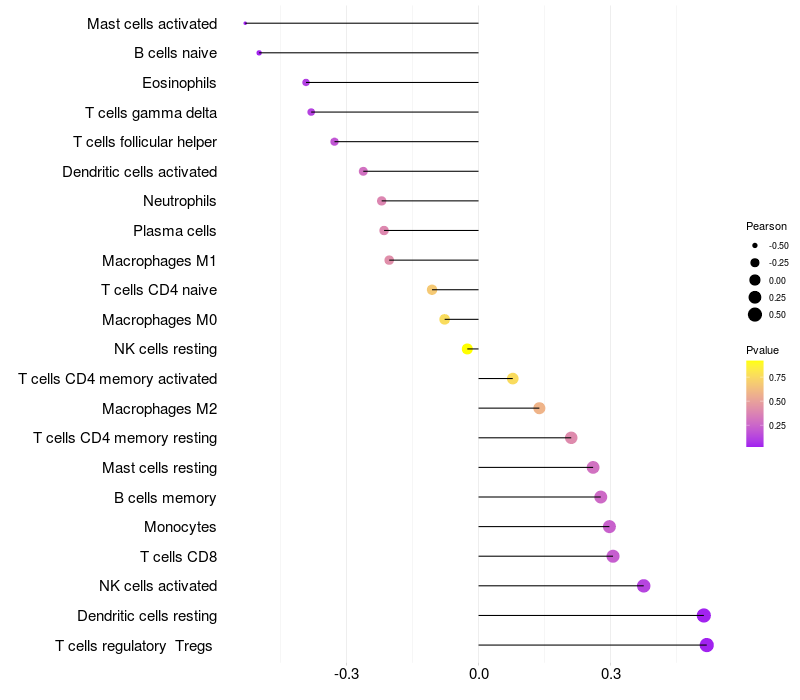Screen dimensions: 800x700
Task: Select the T cells CD8 label
Action: pyautogui.click(x=179, y=557)
